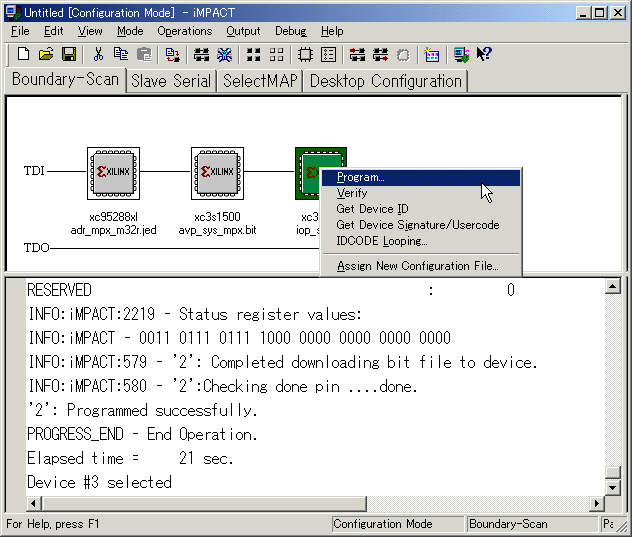This screenshot has width=632, height=537.
Task: Open the Operations menu
Action: click(185, 31)
